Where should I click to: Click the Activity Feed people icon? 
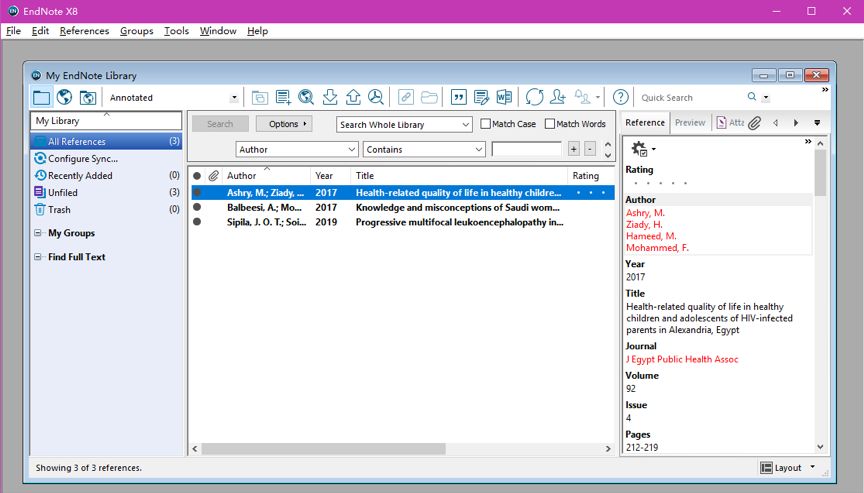pos(582,97)
